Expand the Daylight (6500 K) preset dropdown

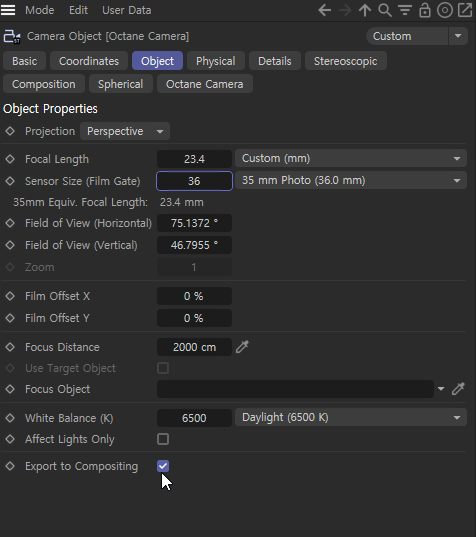tap(351, 417)
